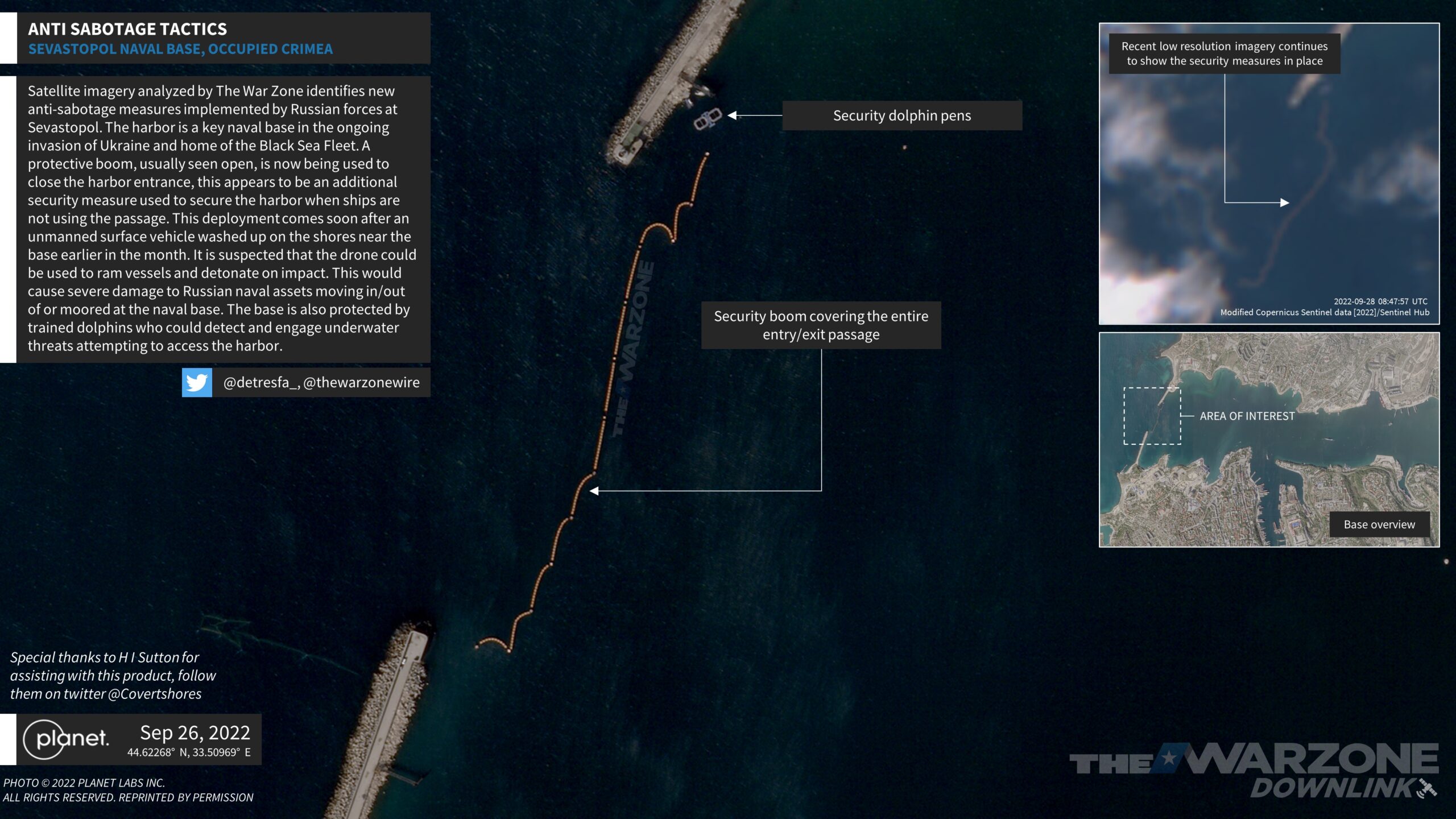The width and height of the screenshot is (1456, 819).
Task: Click arrowhead pointing at dolphin pens
Action: (x=733, y=115)
